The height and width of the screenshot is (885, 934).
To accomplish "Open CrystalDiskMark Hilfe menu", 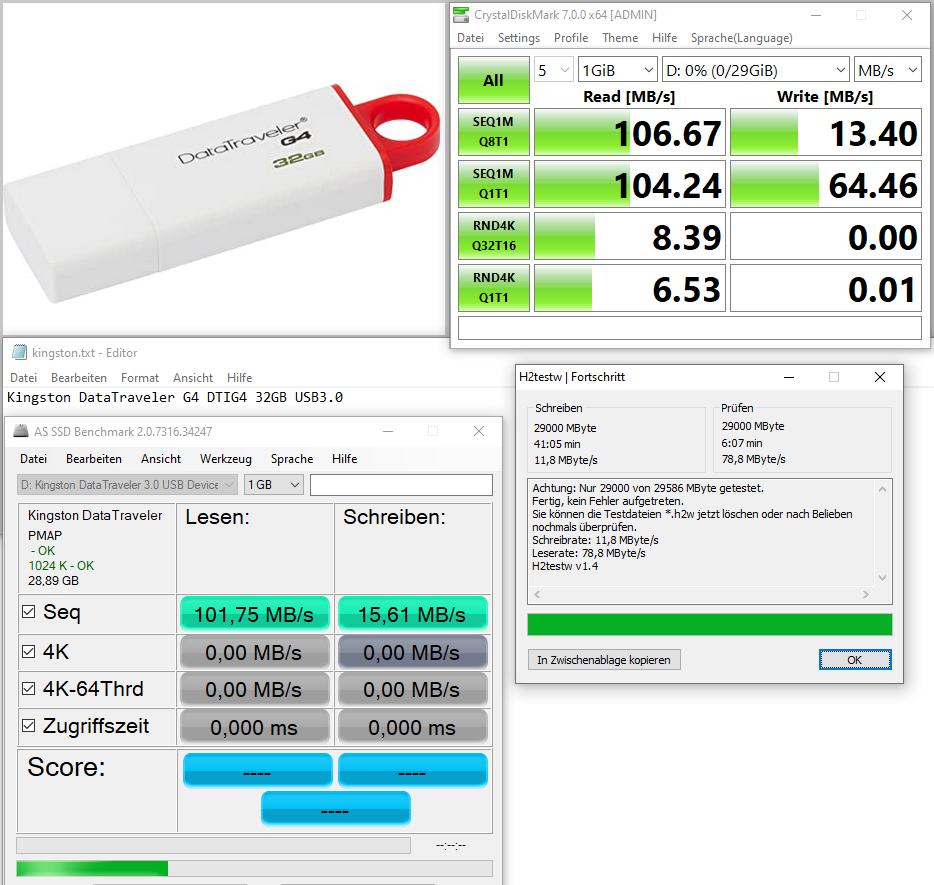I will pos(664,38).
